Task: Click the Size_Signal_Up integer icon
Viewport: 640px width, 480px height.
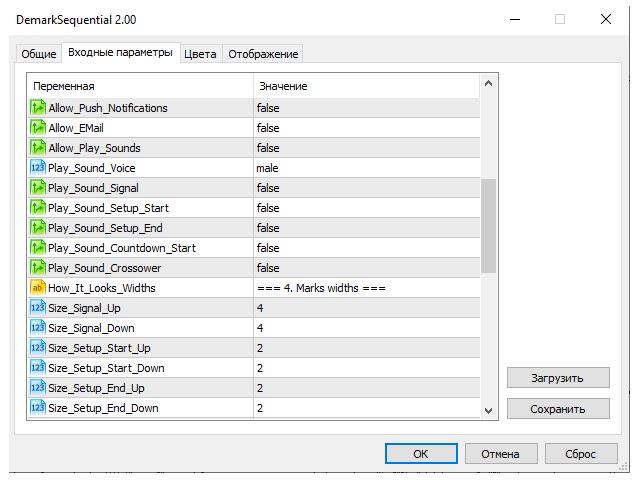Action: (x=38, y=308)
